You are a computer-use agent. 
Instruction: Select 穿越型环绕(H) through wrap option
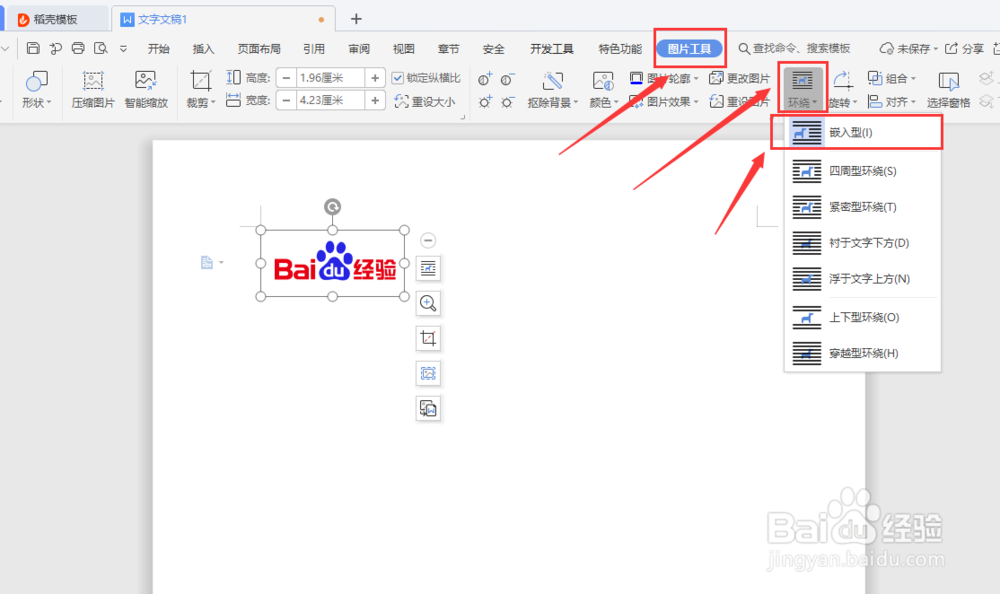862,353
